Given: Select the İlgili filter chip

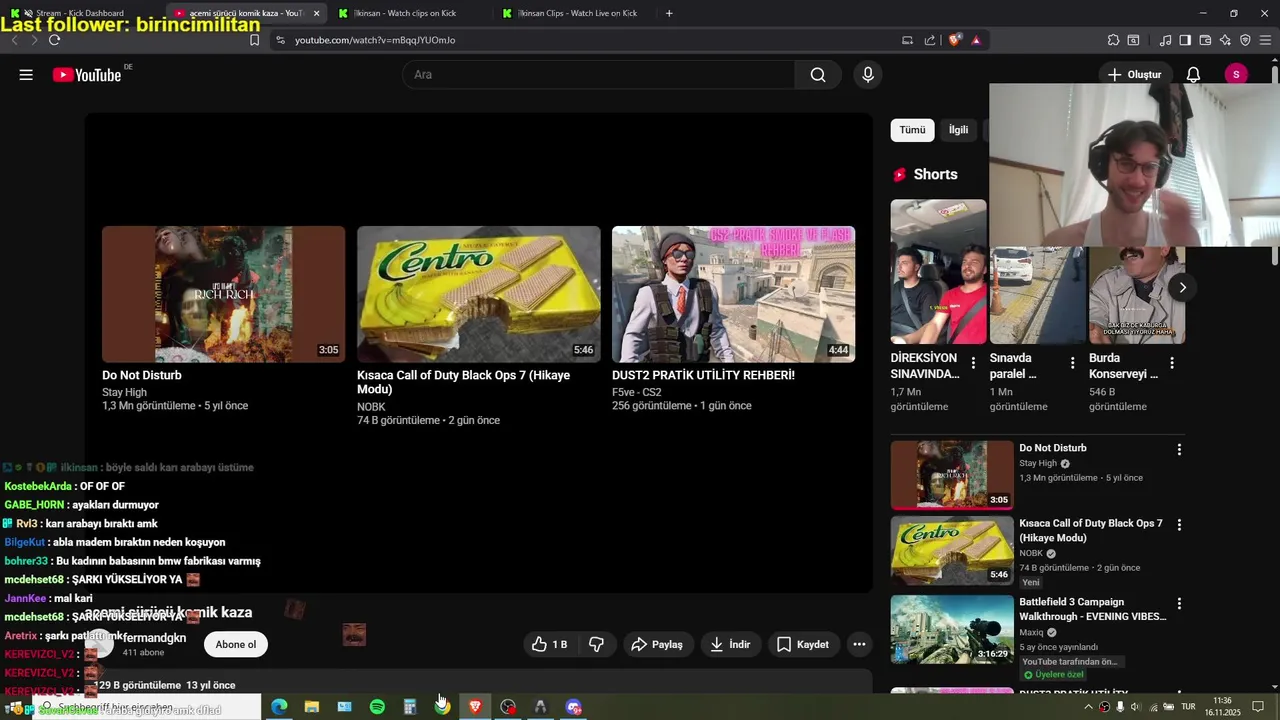Looking at the screenshot, I should click(959, 130).
